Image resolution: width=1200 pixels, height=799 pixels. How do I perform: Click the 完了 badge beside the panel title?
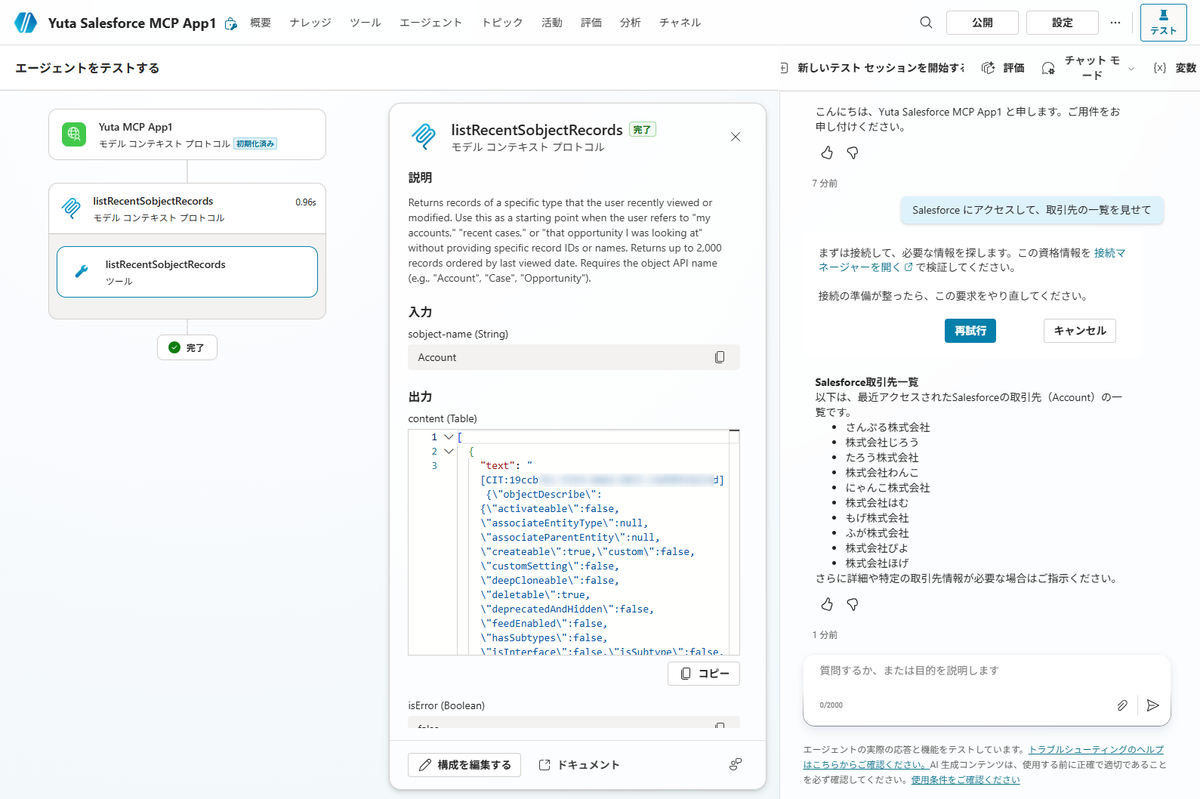[642, 130]
